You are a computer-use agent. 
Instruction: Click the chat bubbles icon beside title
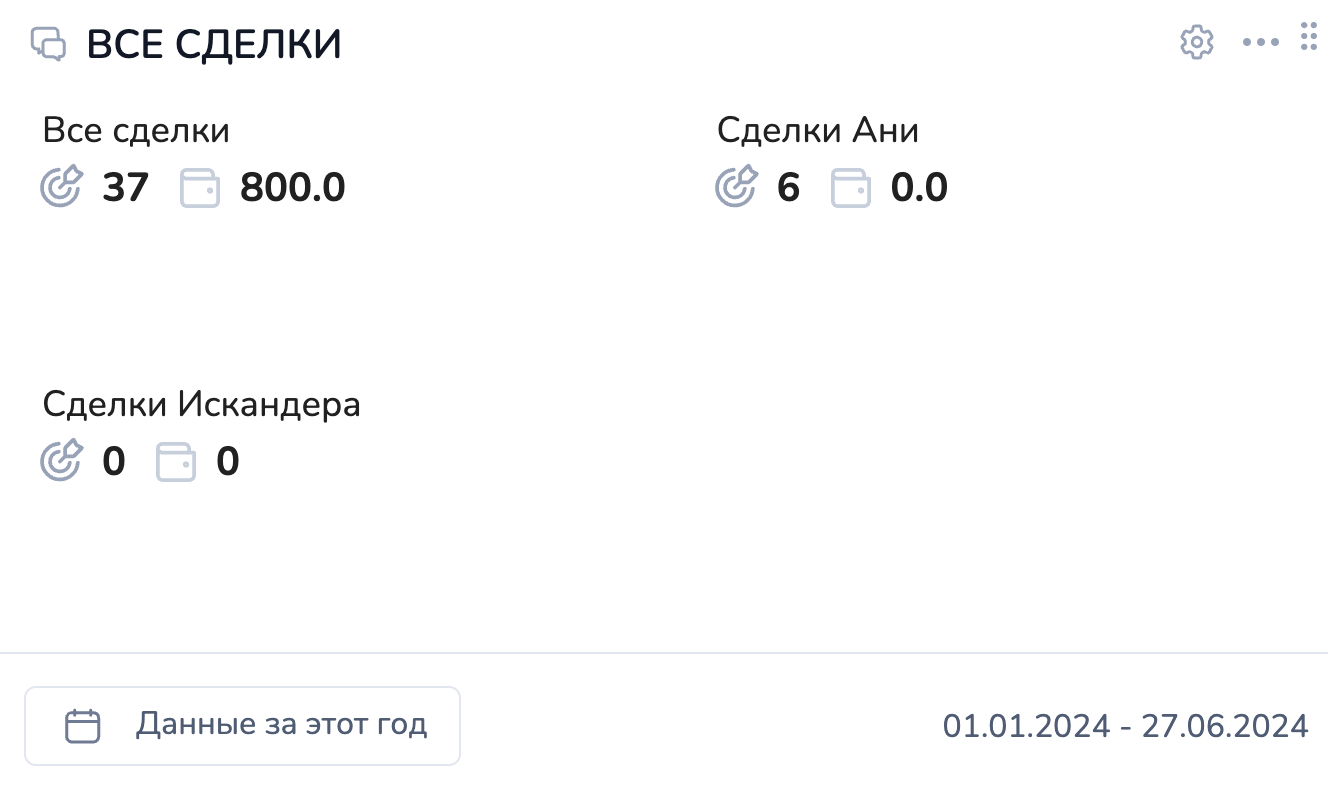(x=49, y=44)
